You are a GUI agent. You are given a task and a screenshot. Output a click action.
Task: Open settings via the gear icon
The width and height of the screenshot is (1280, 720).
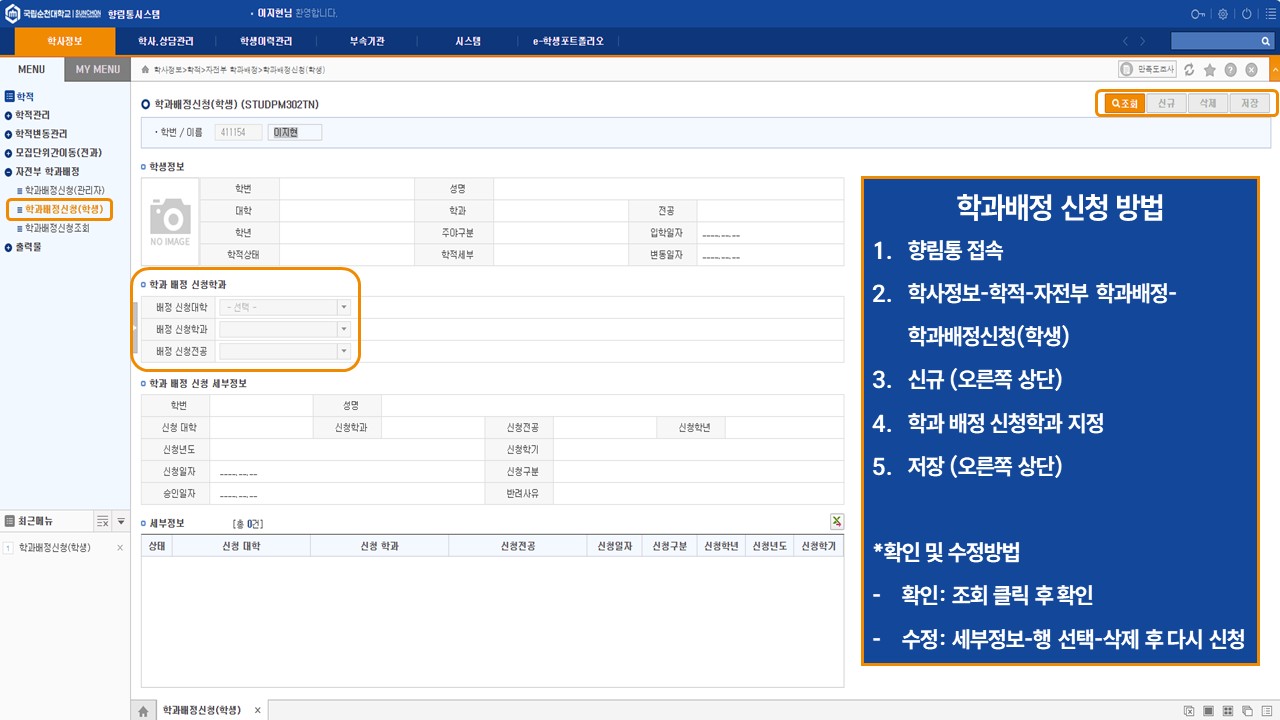(x=1222, y=14)
